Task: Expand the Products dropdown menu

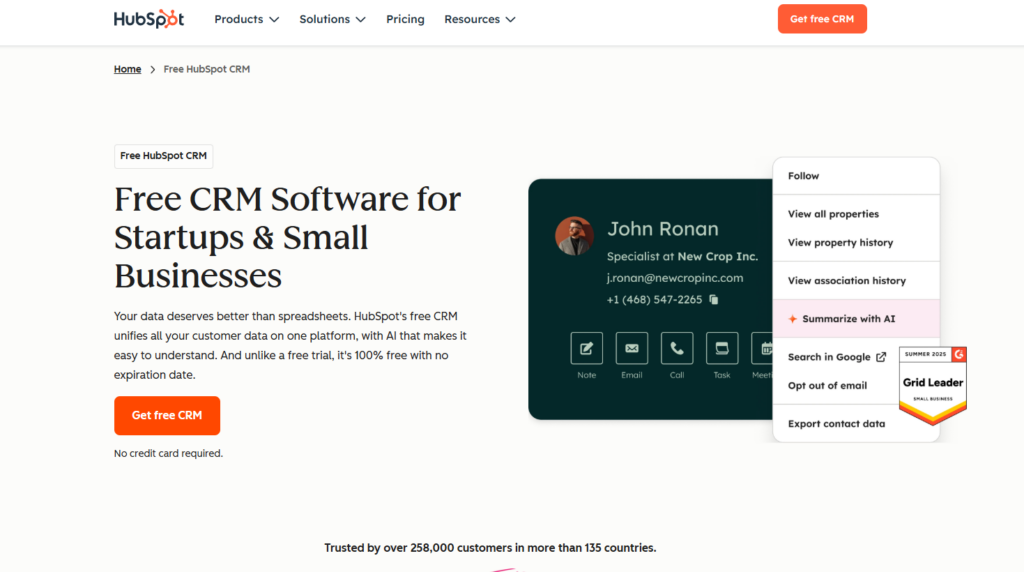Action: (247, 19)
